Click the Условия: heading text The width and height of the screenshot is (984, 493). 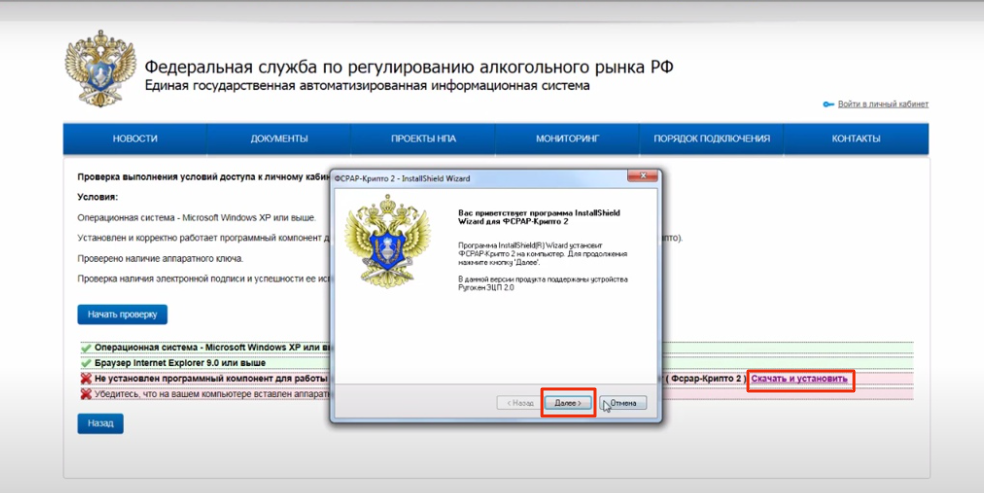(x=97, y=197)
